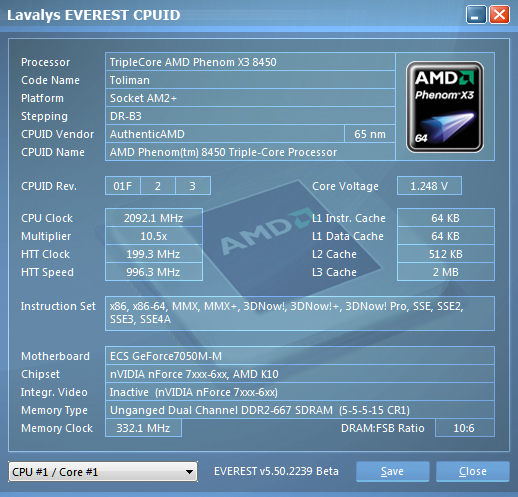518x497 pixels.
Task: Save the CPUID report
Action: coord(392,471)
